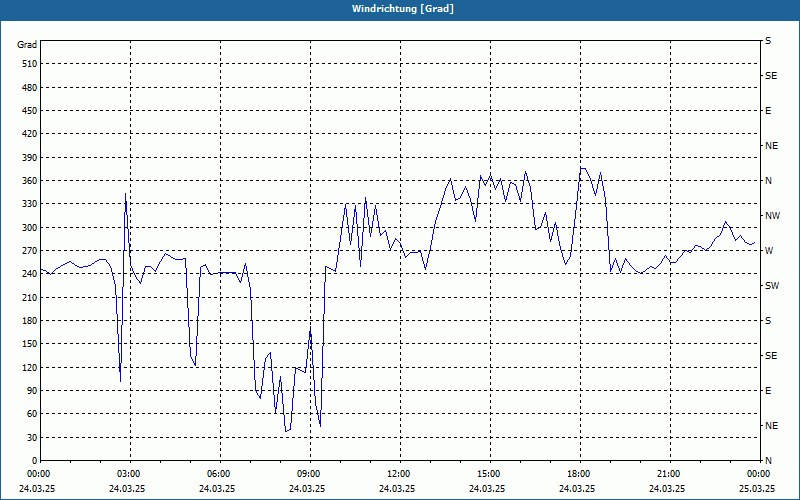
Task: Click the 210 degree axis label
Action: [x=29, y=297]
